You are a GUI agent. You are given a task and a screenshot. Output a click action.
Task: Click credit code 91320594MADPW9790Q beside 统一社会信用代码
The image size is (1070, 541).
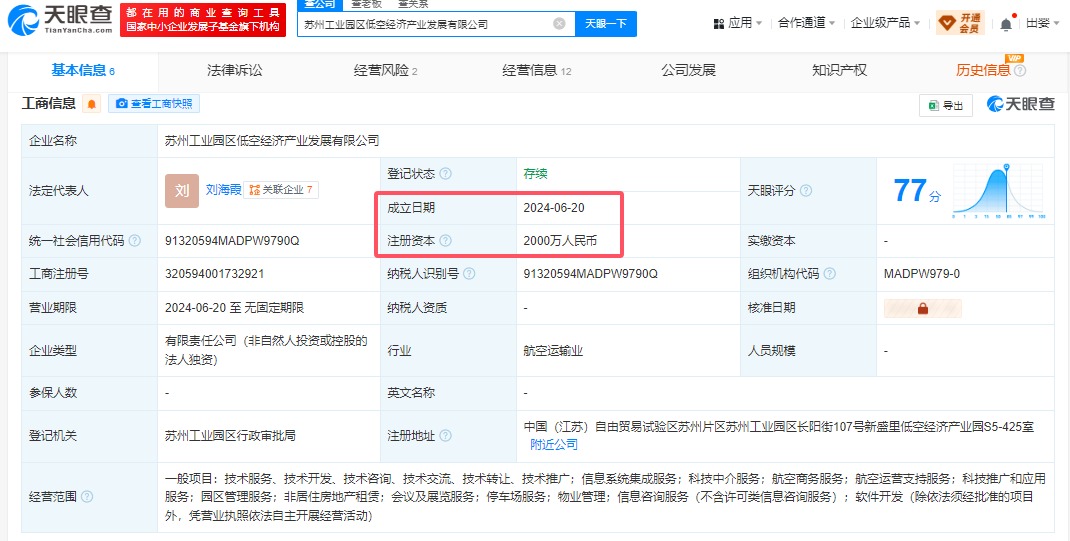coord(233,241)
